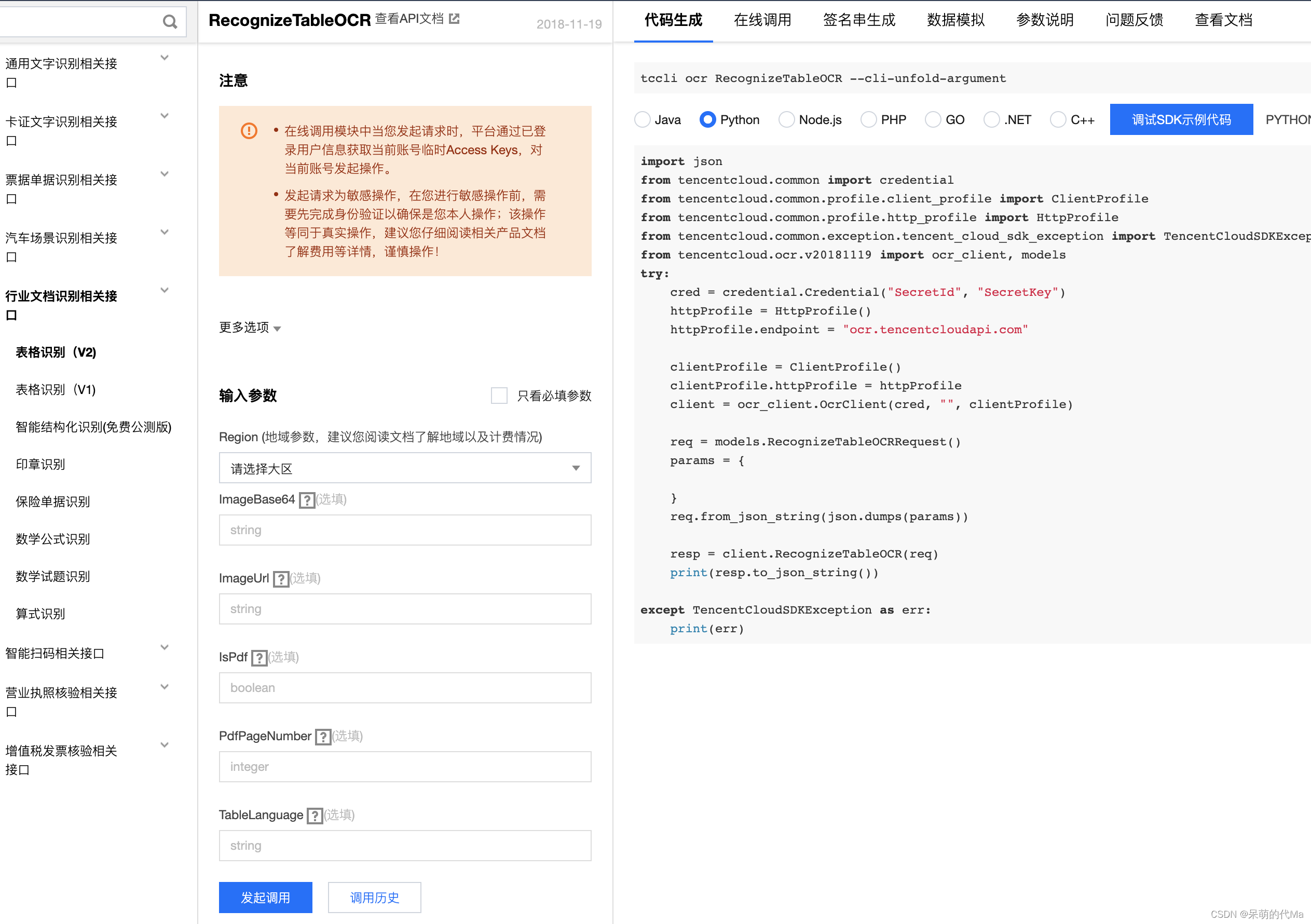Select the GO language option
1311x924 pixels.
933,119
